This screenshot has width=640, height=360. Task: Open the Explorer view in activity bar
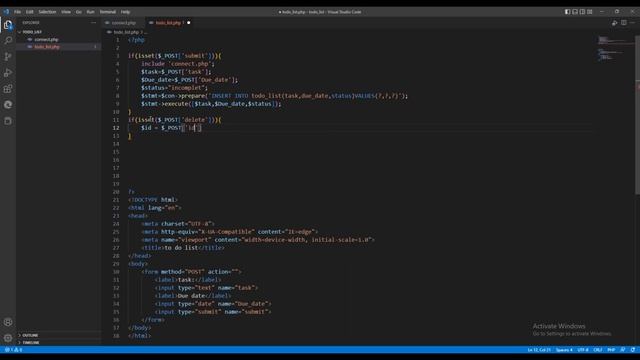click(x=8, y=25)
